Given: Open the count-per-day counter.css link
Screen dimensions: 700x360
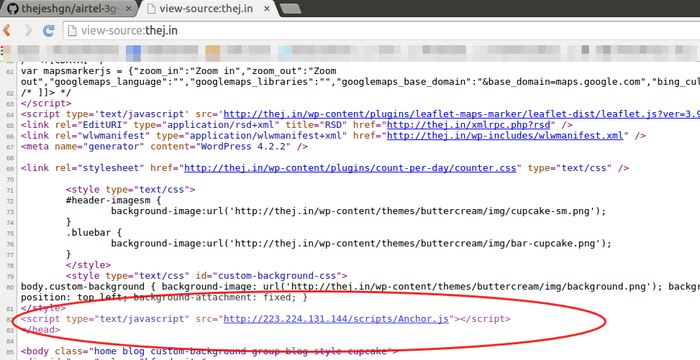Looking at the screenshot, I should click(350, 168).
